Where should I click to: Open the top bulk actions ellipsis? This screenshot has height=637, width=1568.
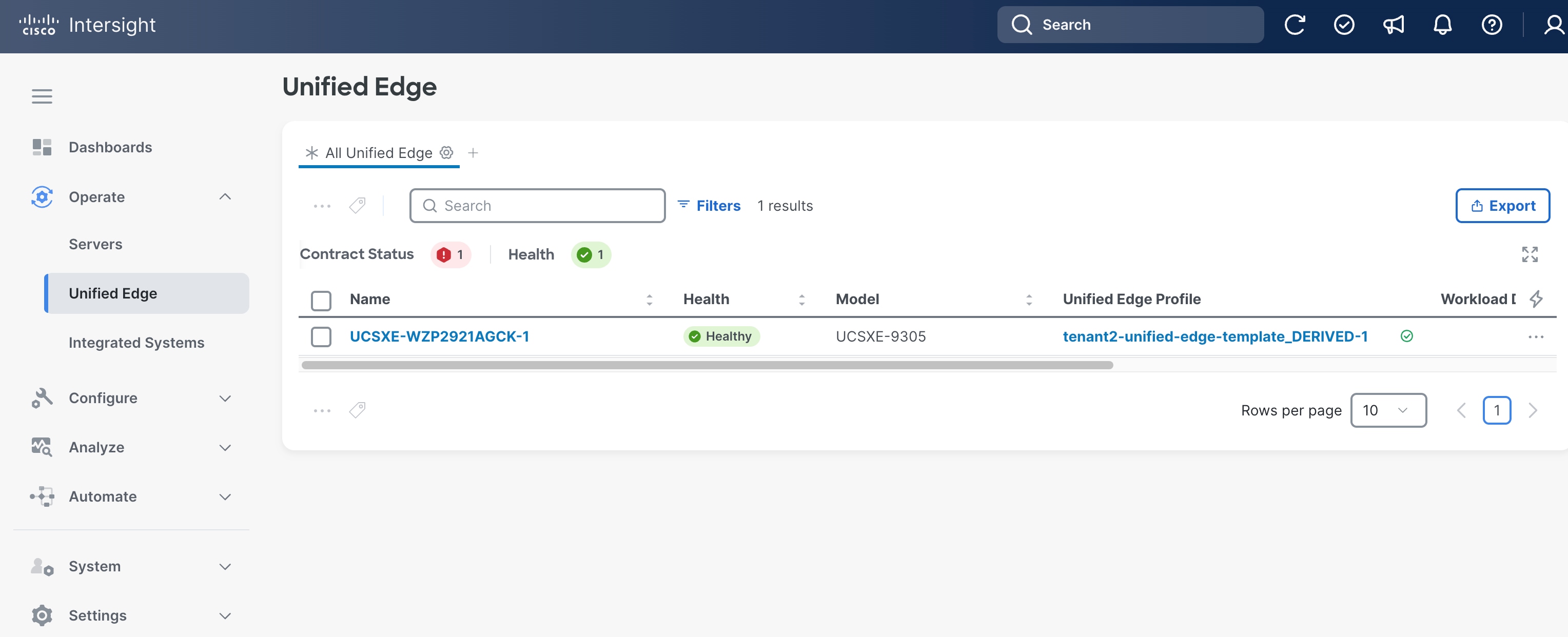[x=322, y=206]
